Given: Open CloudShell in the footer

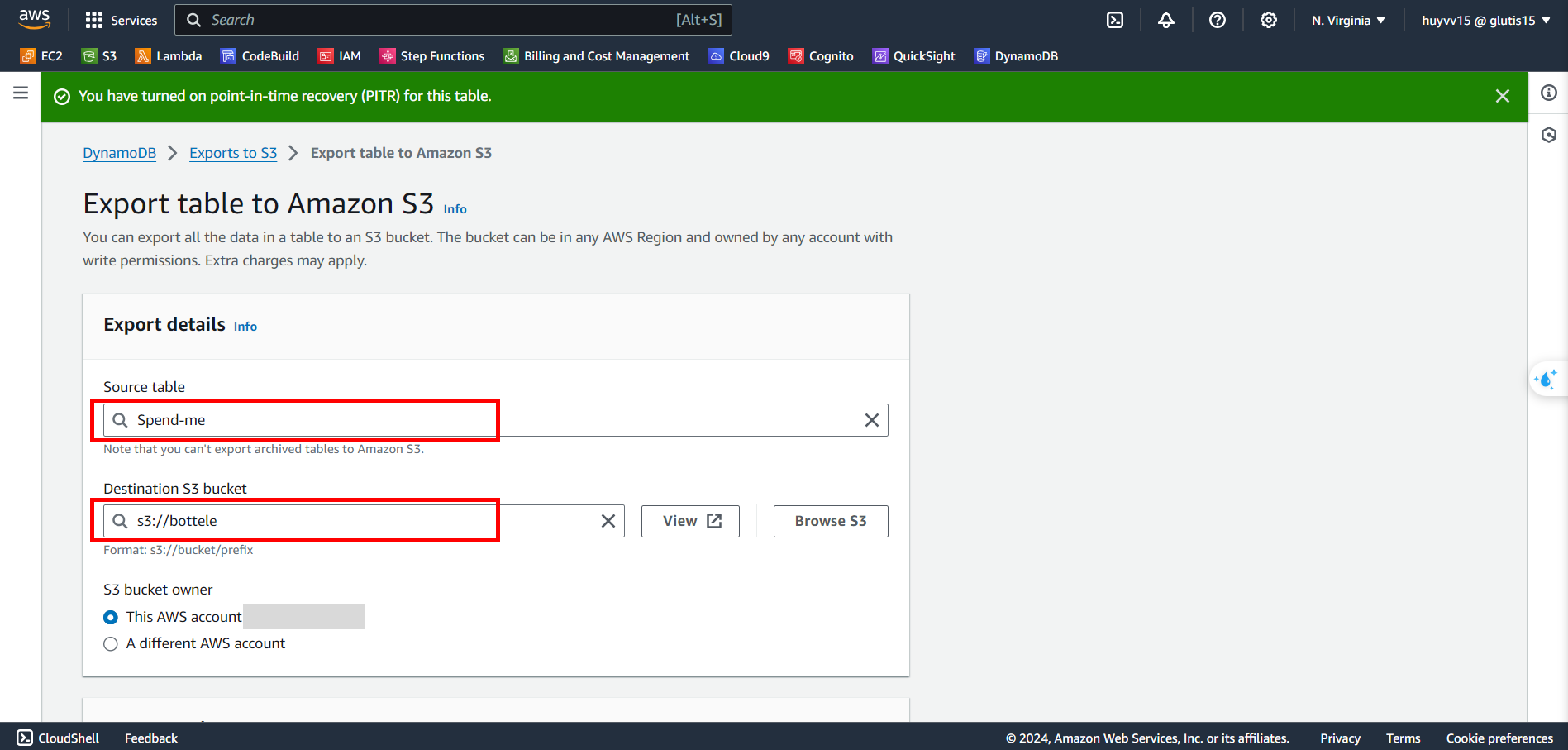Looking at the screenshot, I should tap(58, 738).
